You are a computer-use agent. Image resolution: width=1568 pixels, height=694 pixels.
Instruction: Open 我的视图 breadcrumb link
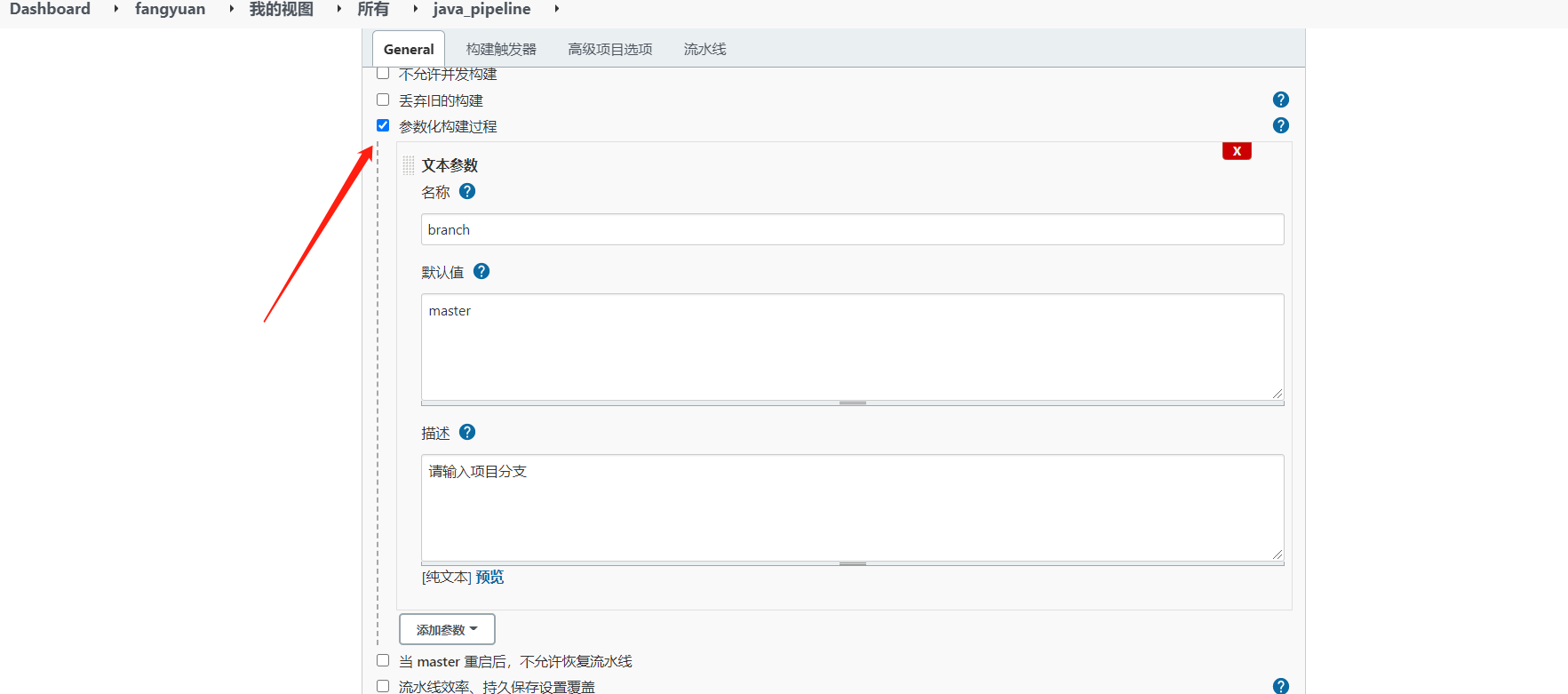[282, 9]
